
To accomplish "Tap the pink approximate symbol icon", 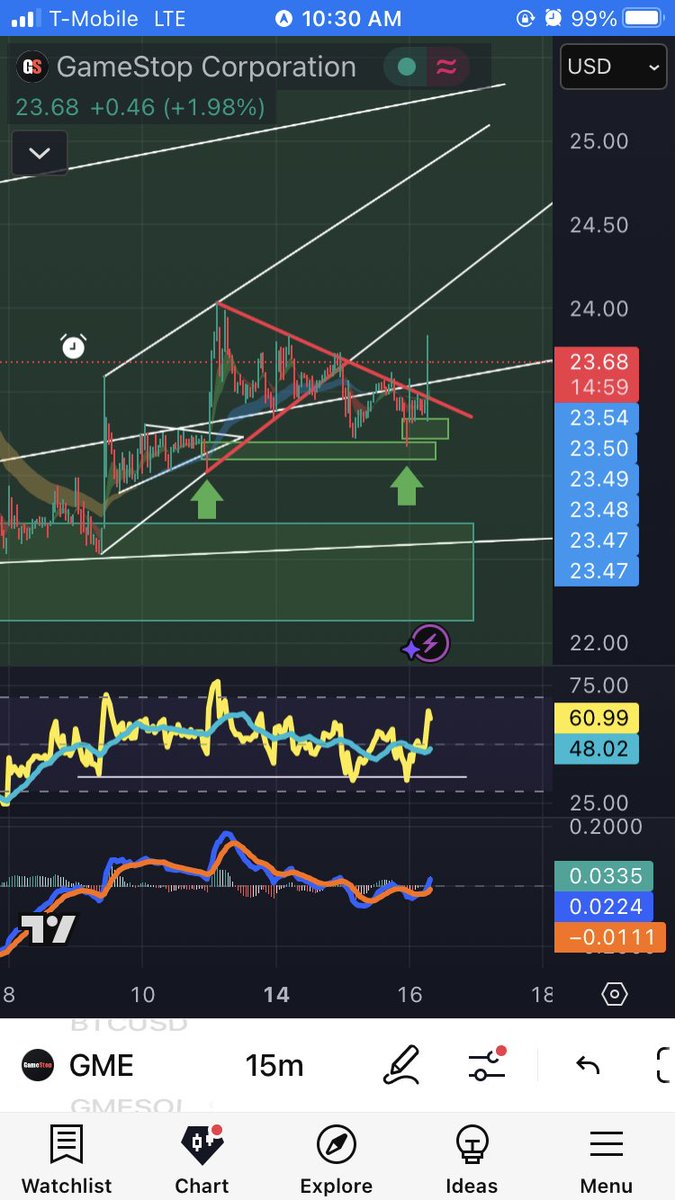I will tap(444, 68).
